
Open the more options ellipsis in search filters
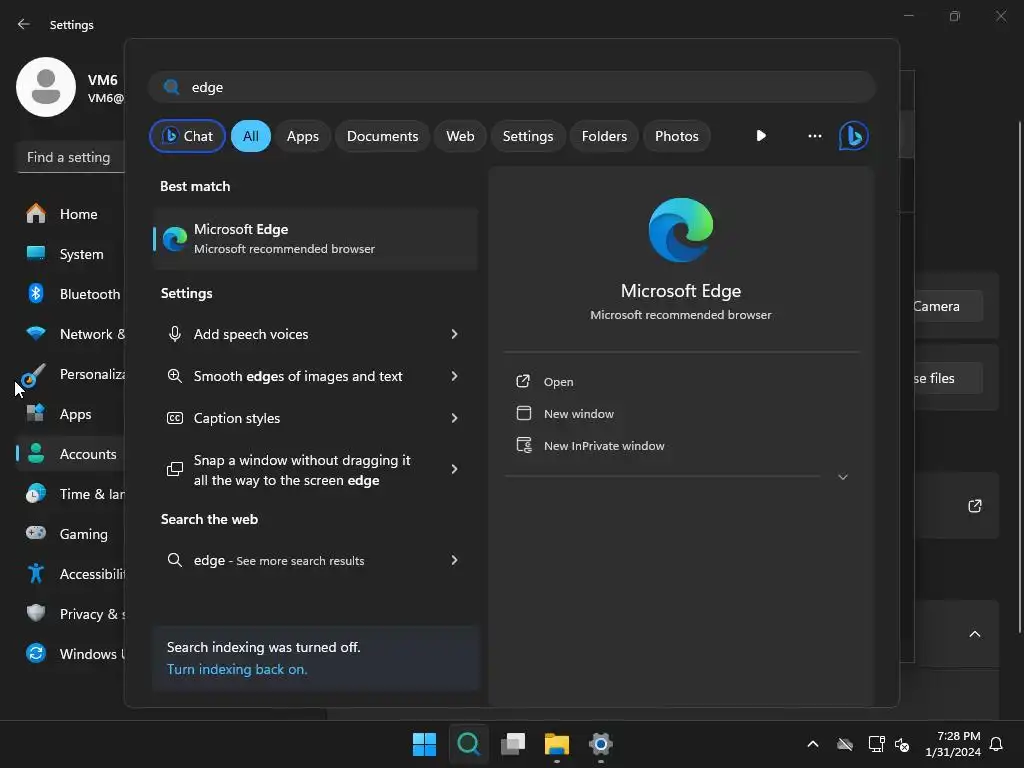coord(814,136)
